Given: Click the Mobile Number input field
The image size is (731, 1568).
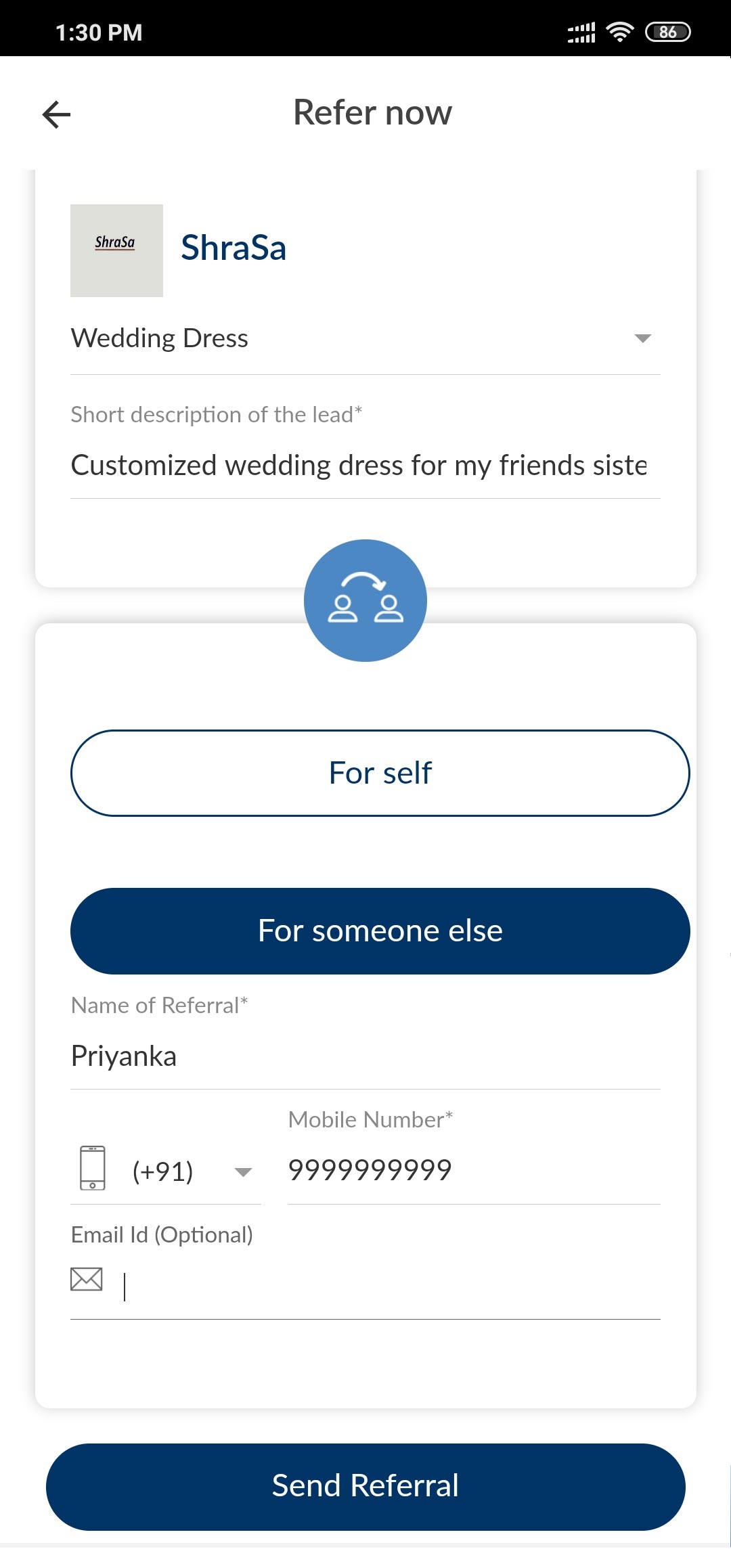Looking at the screenshot, I should 474,1170.
